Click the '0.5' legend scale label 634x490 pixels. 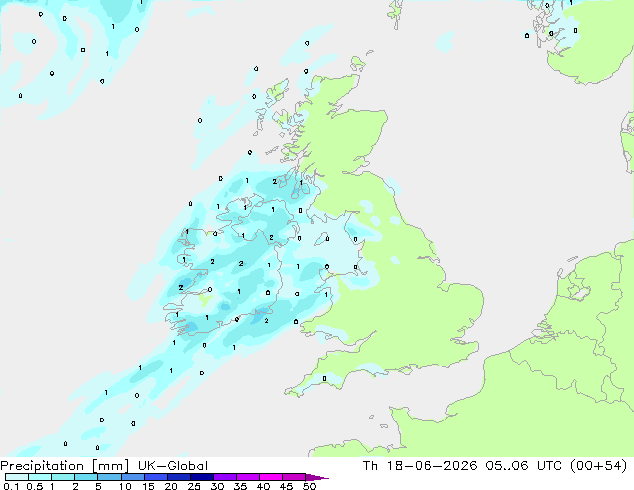pyautogui.click(x=35, y=486)
